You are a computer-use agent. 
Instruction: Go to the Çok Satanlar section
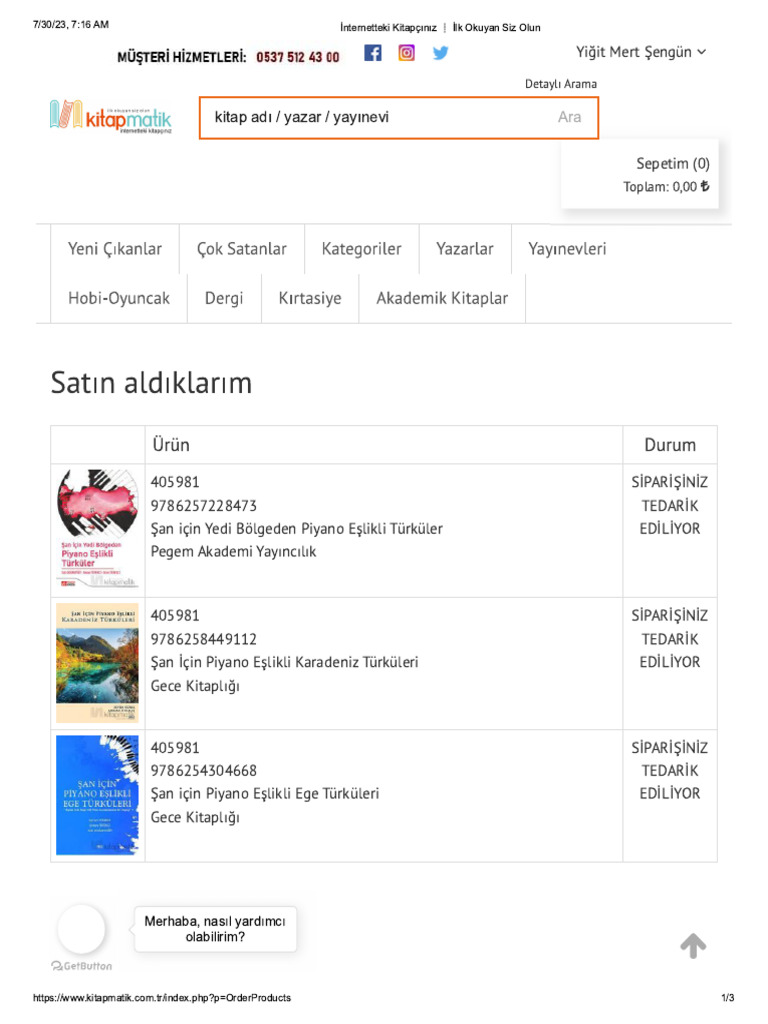[x=241, y=249]
